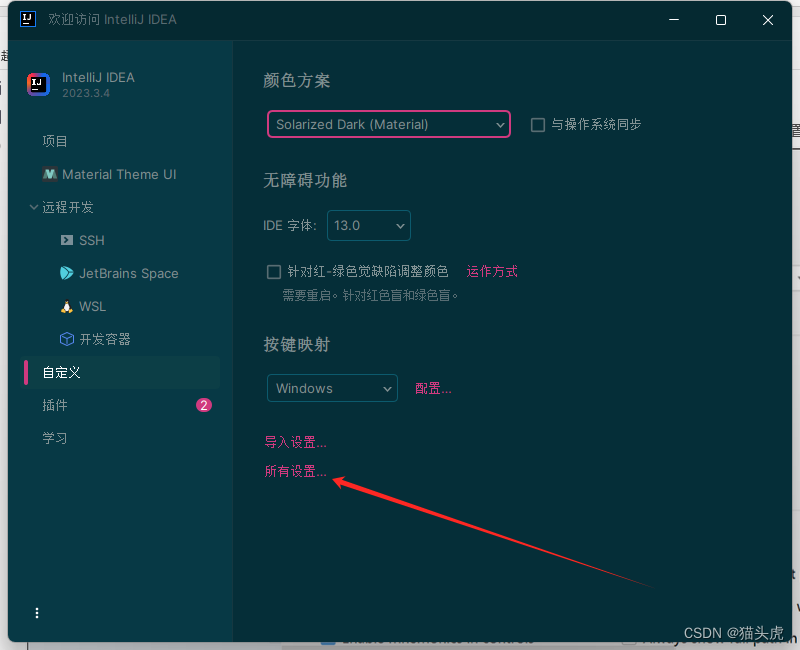The width and height of the screenshot is (800, 650).
Task: Click the 需要重启 hint text
Action: tap(370, 295)
